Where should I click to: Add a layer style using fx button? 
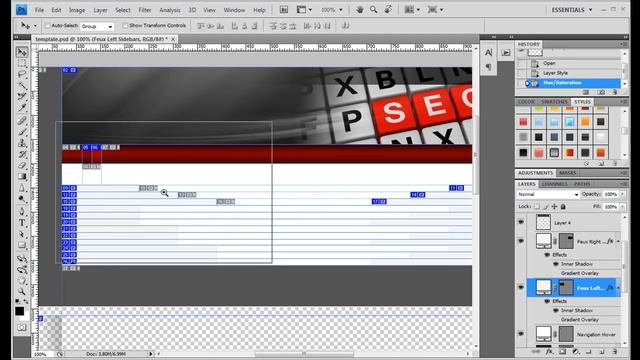coord(549,351)
